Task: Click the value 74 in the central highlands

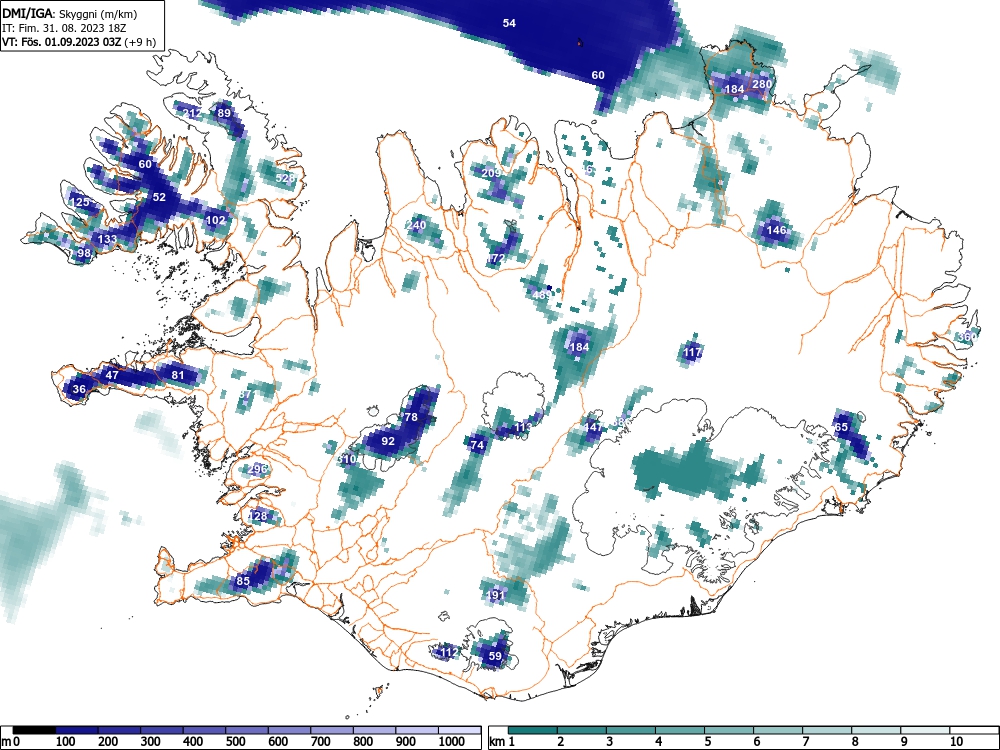Action: [x=477, y=445]
